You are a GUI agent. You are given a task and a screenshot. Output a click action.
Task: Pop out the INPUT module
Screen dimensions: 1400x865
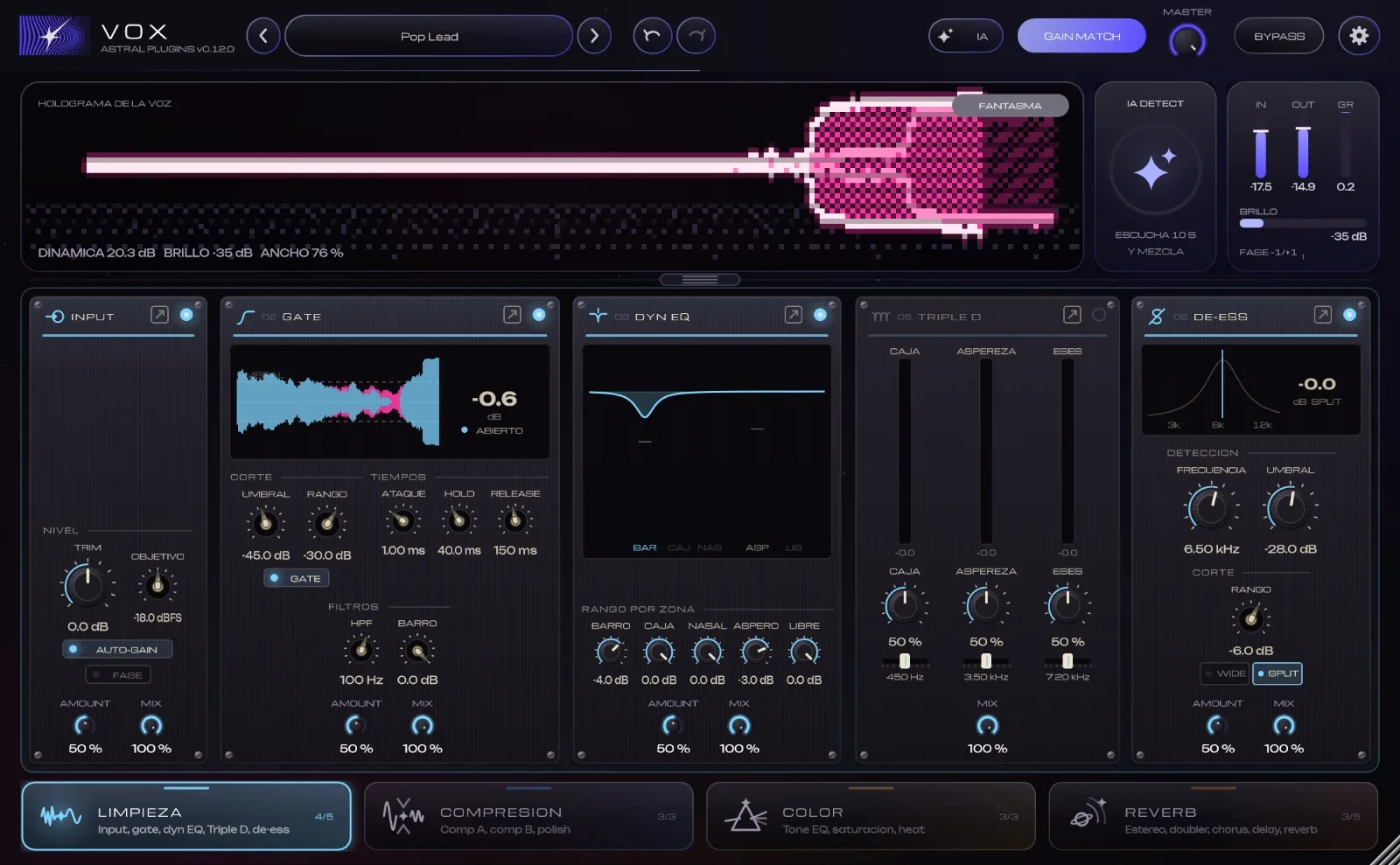pyautogui.click(x=159, y=315)
